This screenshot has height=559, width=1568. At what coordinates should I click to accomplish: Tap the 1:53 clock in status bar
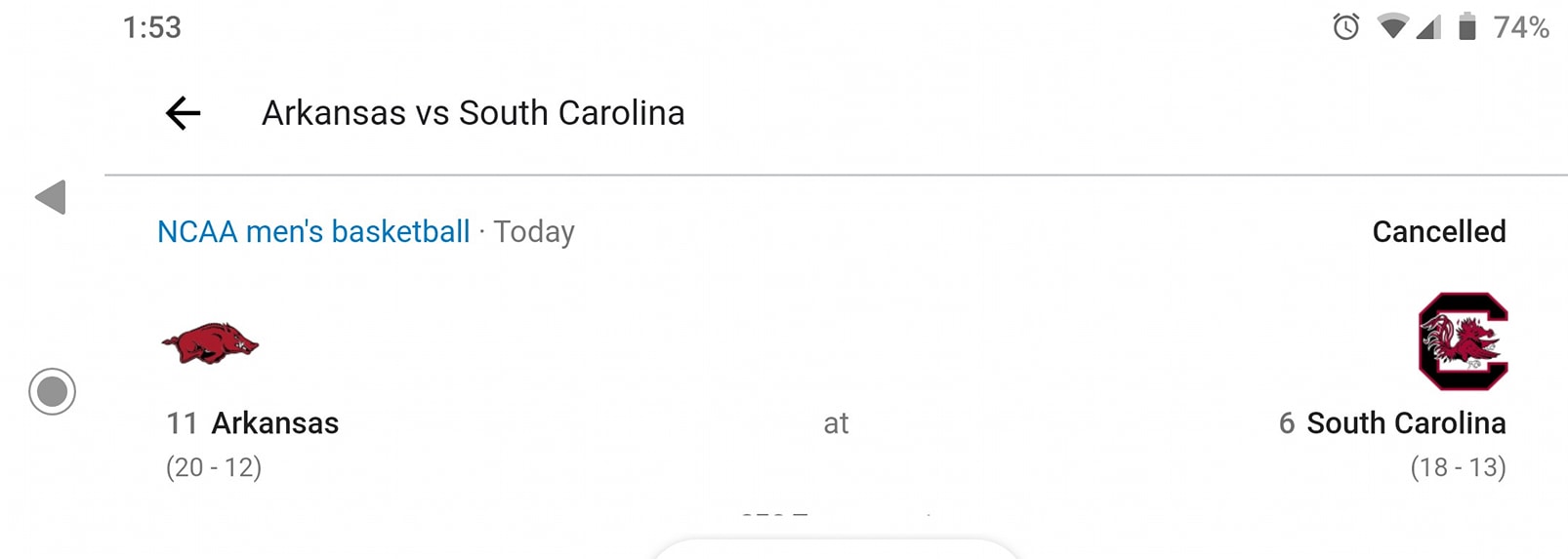pyautogui.click(x=151, y=27)
